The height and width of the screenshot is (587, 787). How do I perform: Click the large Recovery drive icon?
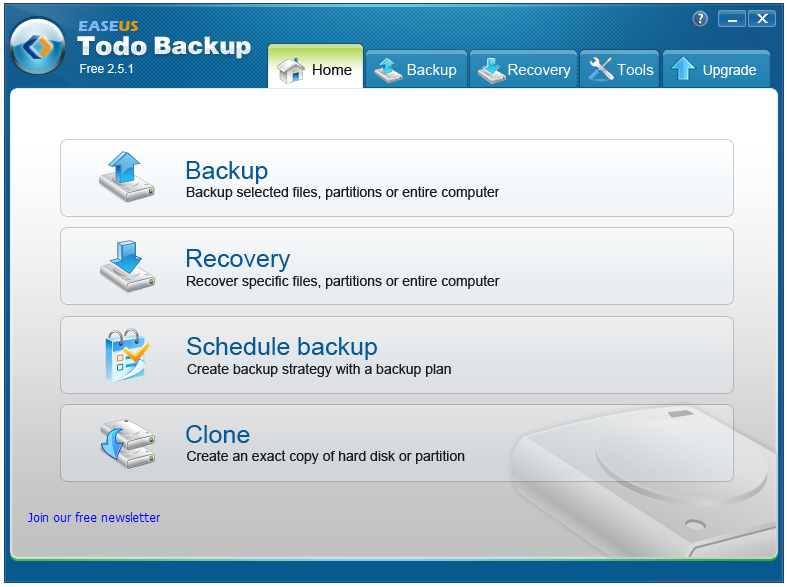(x=127, y=266)
